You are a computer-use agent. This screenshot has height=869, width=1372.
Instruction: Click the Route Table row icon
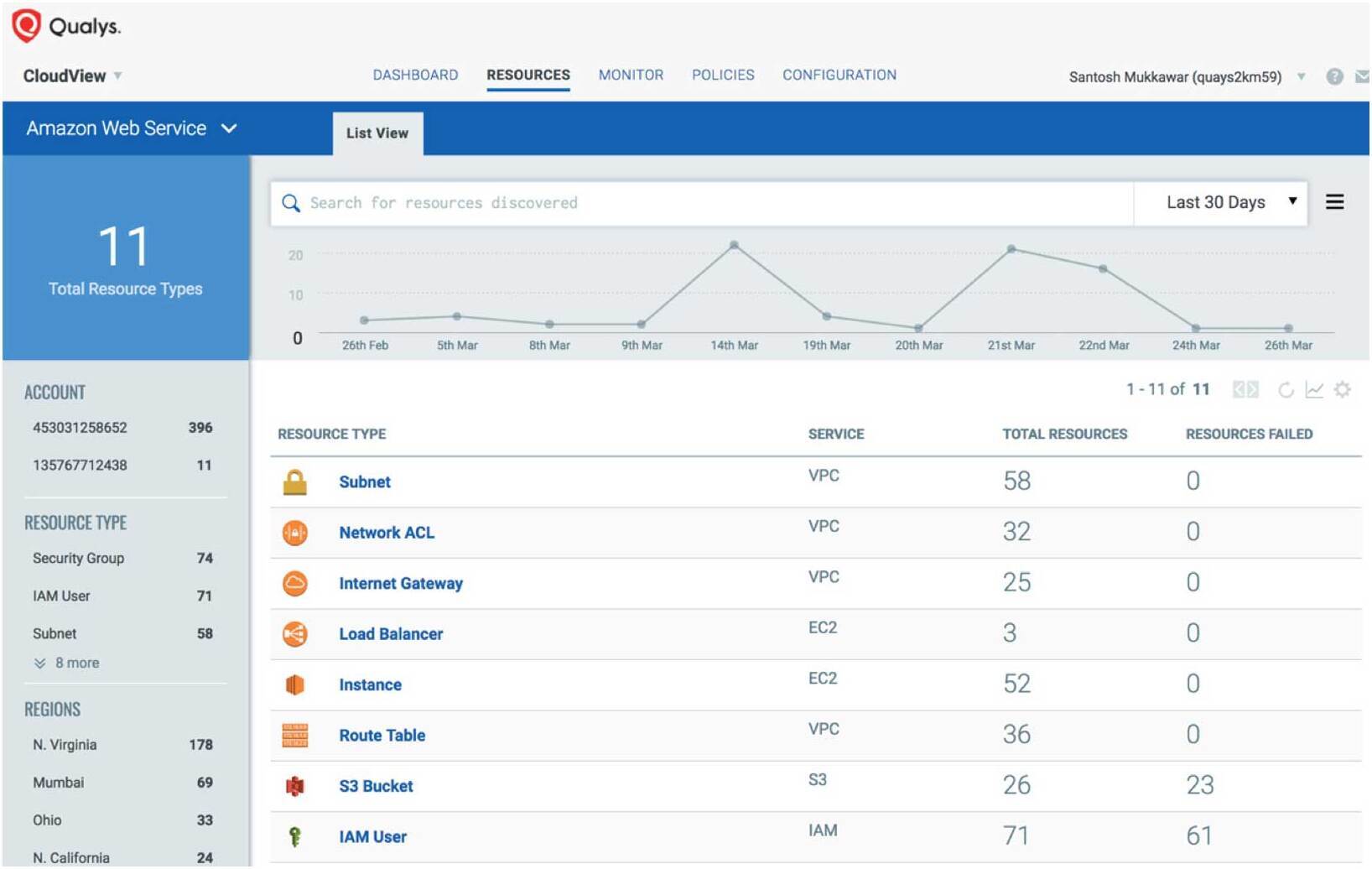(294, 736)
